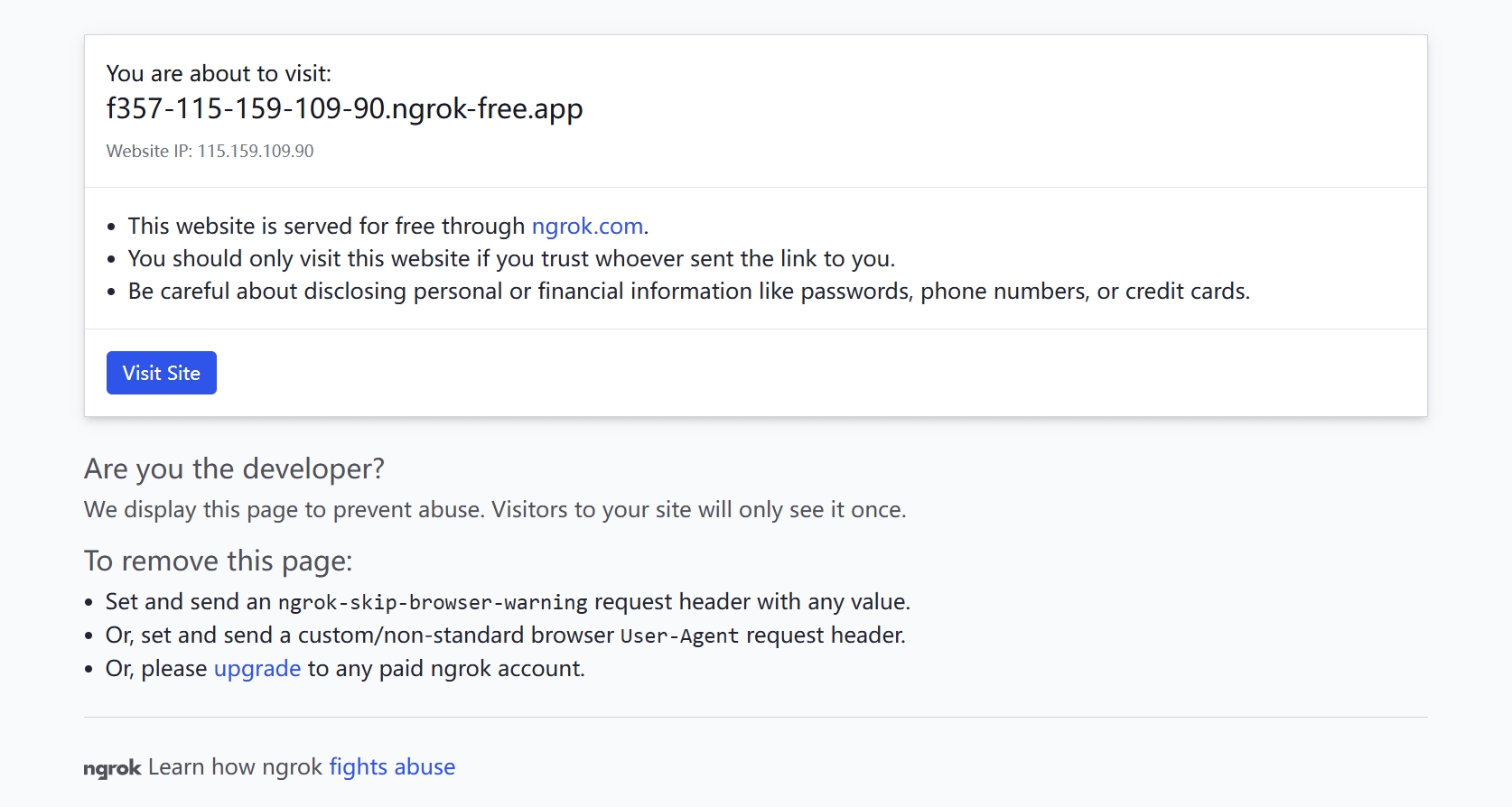
Task: Click the 'You are about to visit:' label
Action: tap(219, 74)
